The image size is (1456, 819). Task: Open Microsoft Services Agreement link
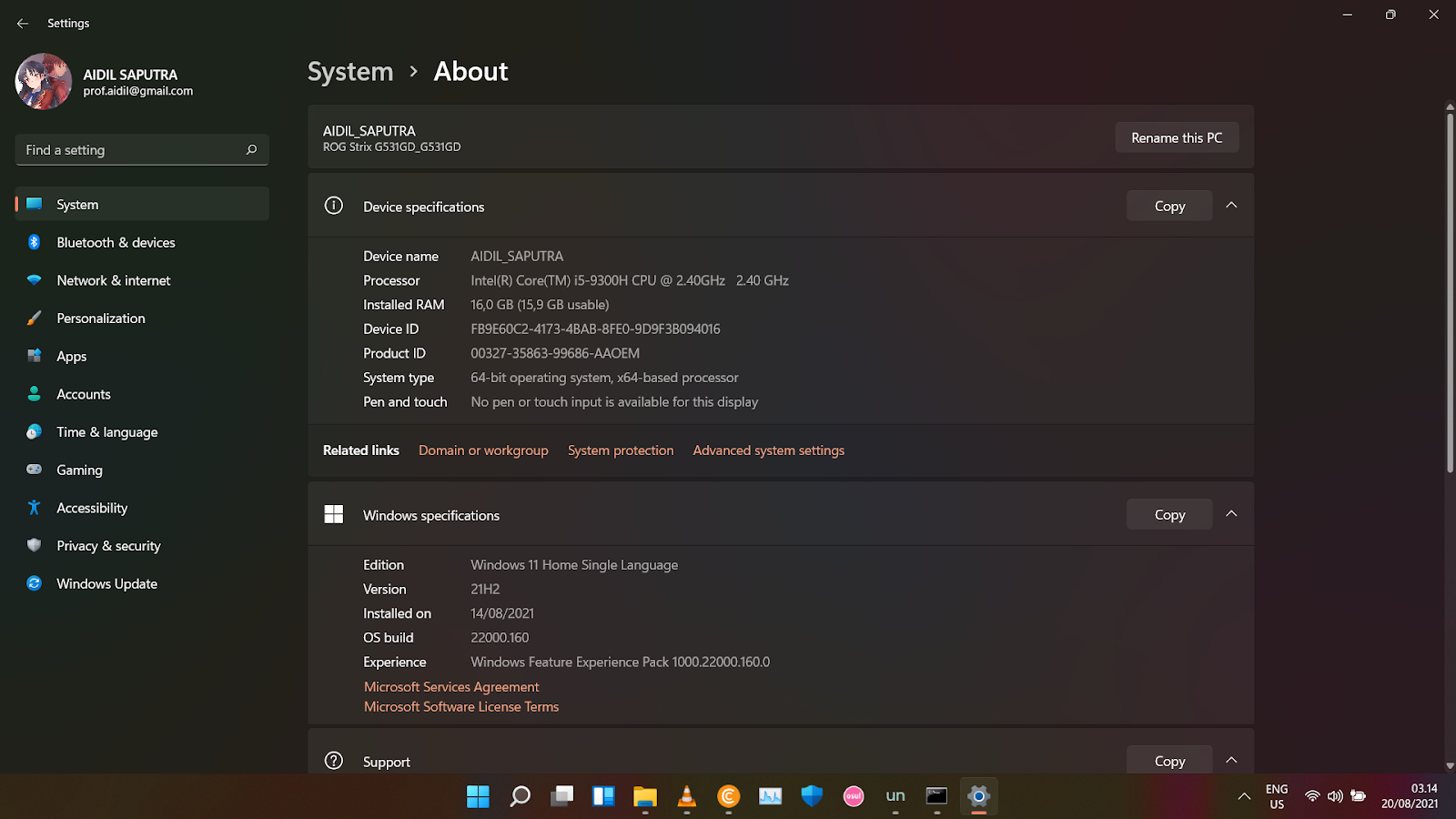point(451,687)
